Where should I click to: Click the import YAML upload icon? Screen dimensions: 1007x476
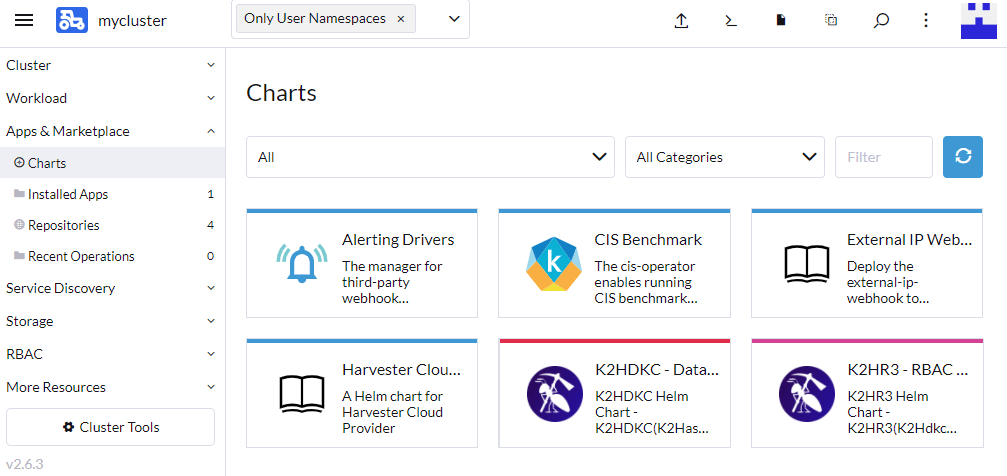click(681, 20)
